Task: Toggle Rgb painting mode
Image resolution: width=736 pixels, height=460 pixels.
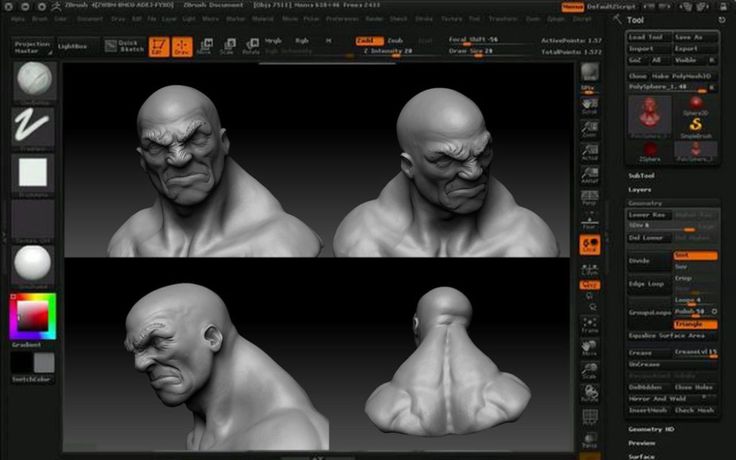Action: point(302,41)
